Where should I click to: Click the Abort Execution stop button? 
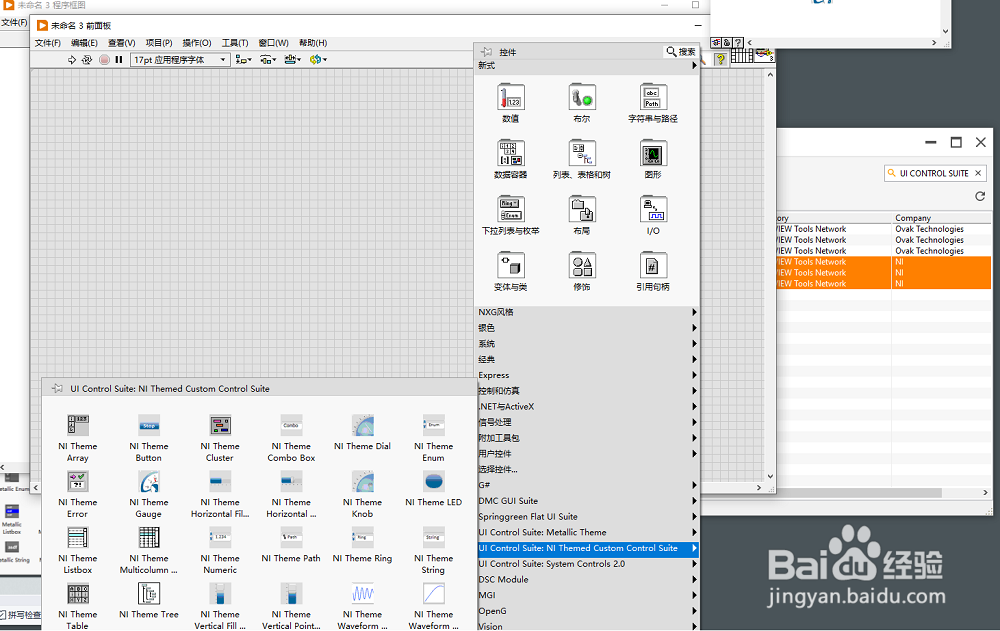pos(105,59)
